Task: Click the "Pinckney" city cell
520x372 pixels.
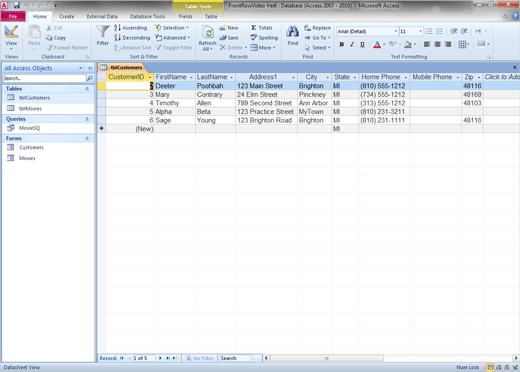Action: 314,95
